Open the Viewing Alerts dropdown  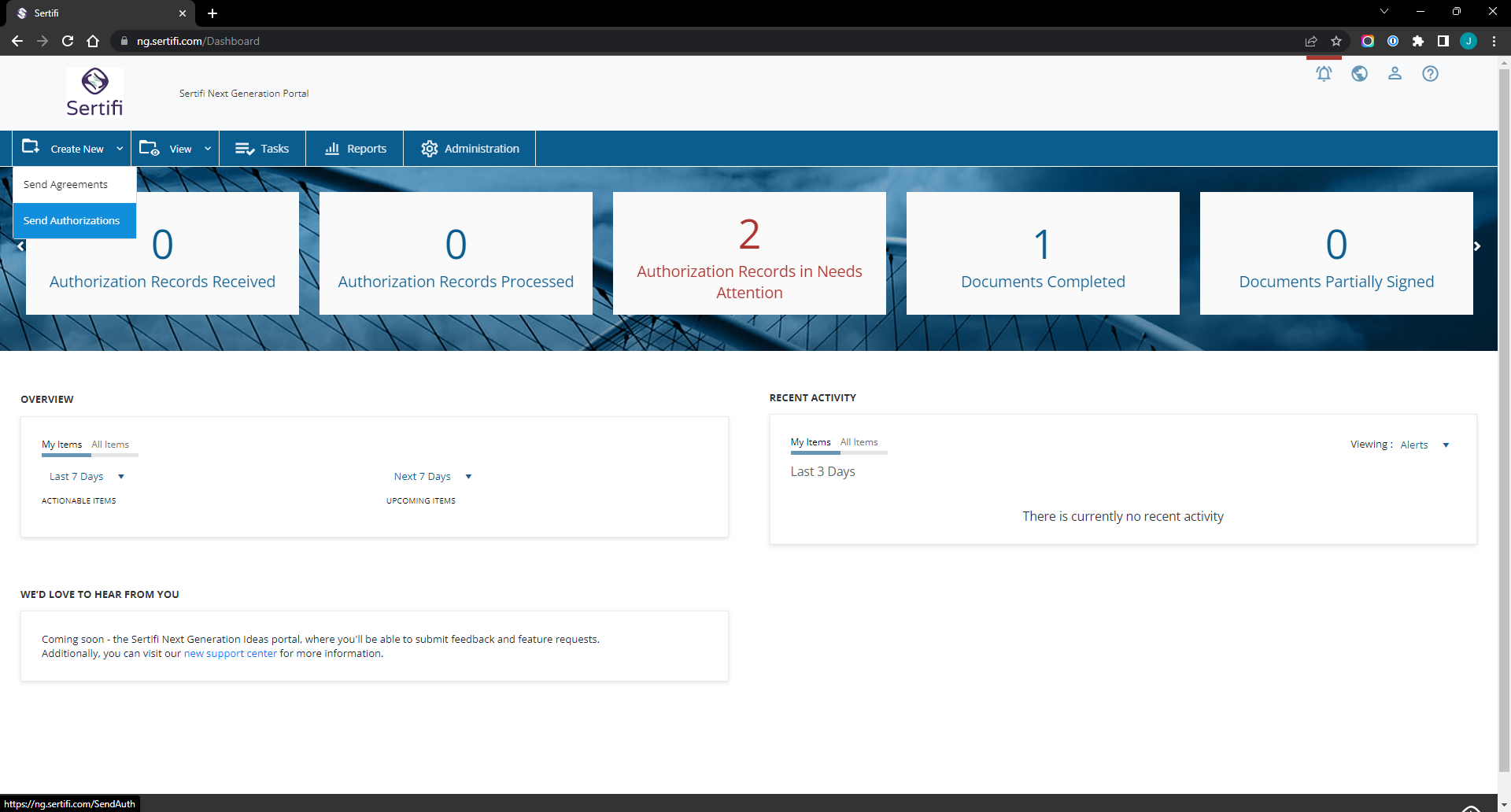[x=1424, y=445]
